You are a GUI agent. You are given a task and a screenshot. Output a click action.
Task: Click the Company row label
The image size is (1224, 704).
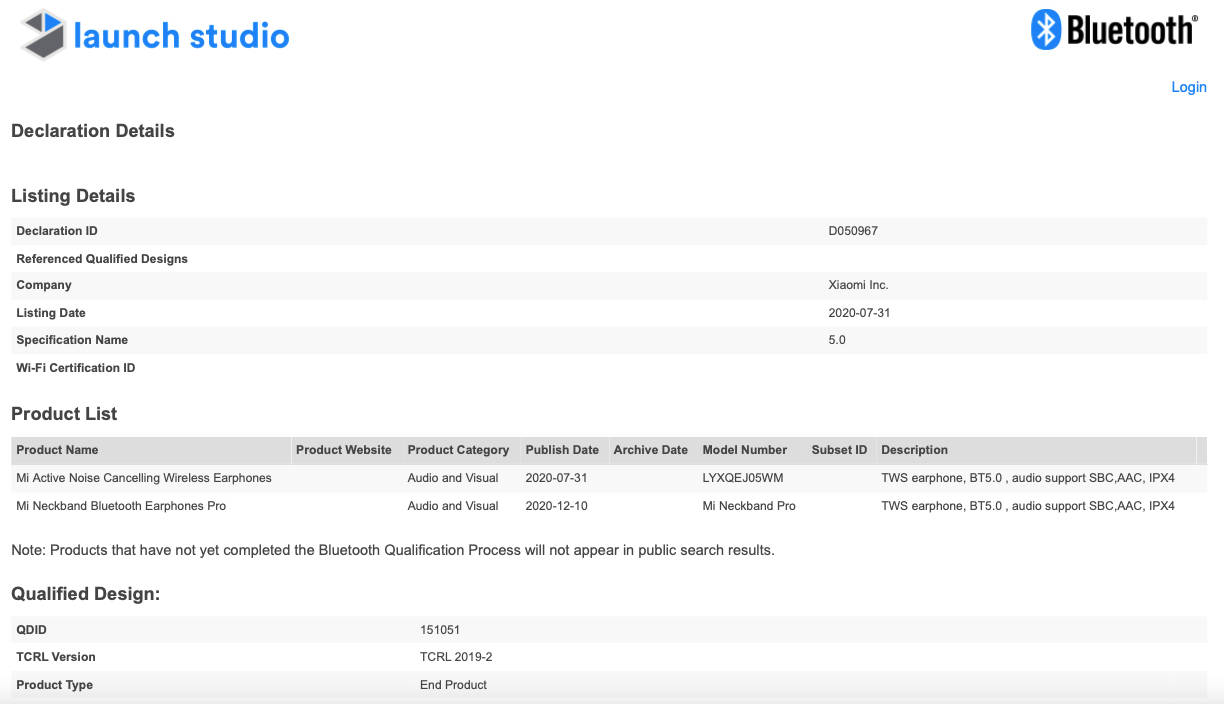(44, 285)
